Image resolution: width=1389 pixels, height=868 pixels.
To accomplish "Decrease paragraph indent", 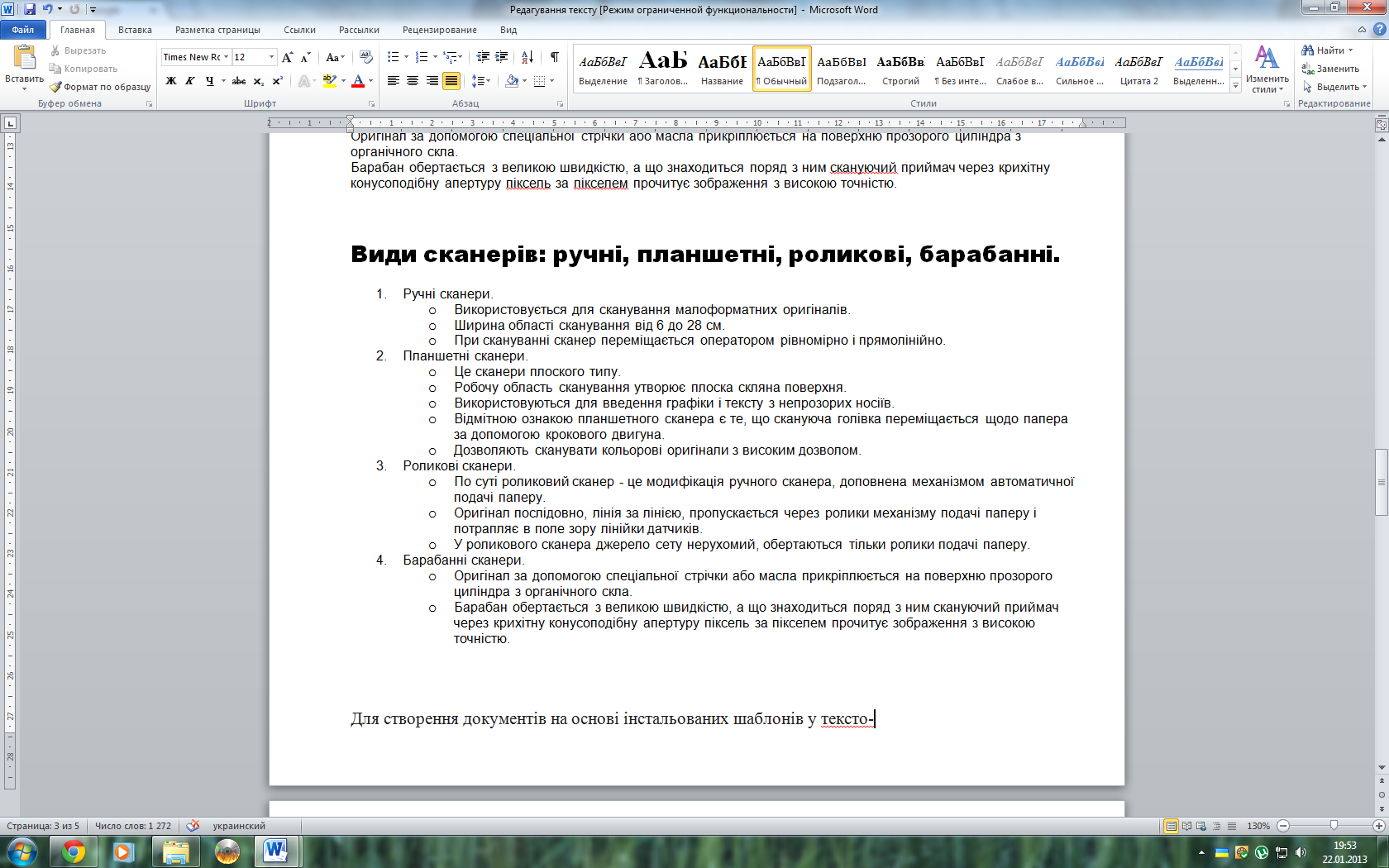I will pyautogui.click(x=483, y=57).
